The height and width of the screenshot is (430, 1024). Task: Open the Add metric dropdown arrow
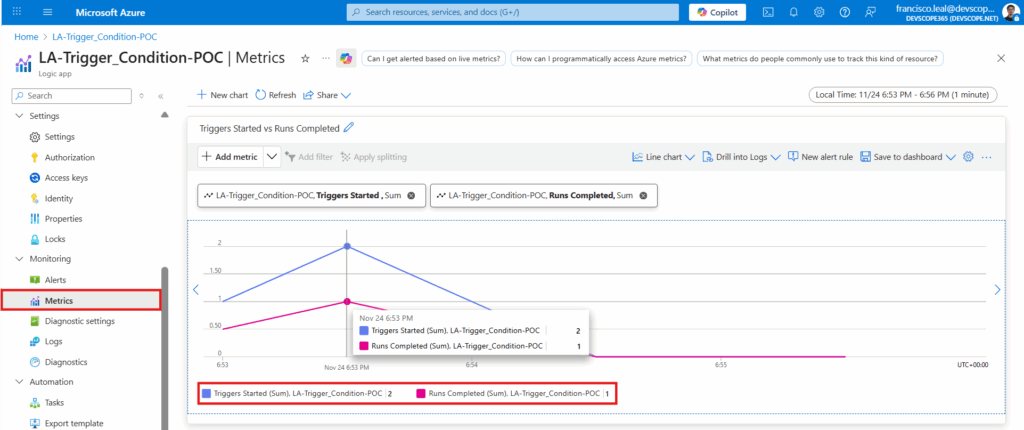pos(272,157)
